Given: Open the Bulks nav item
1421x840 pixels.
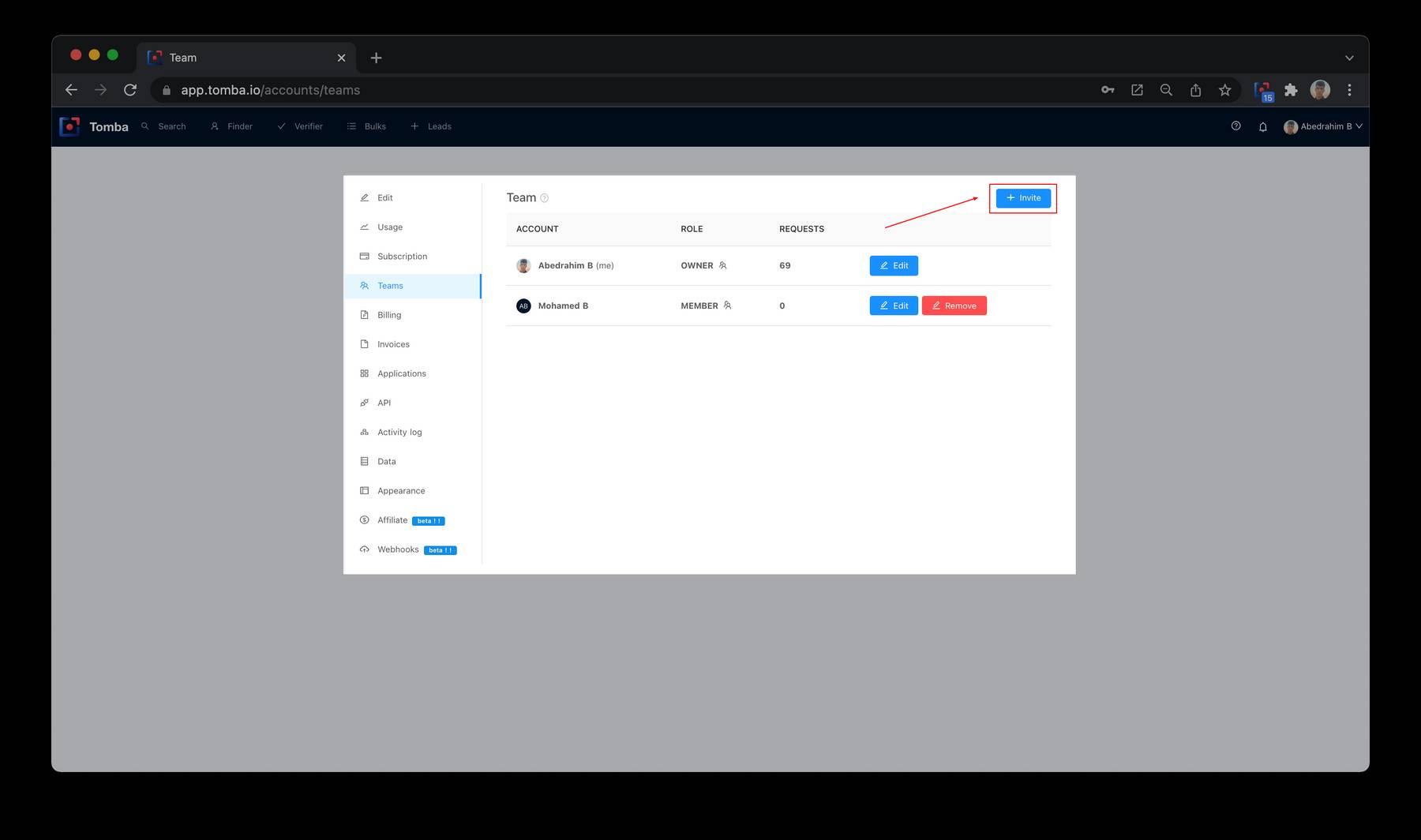Looking at the screenshot, I should click(366, 126).
